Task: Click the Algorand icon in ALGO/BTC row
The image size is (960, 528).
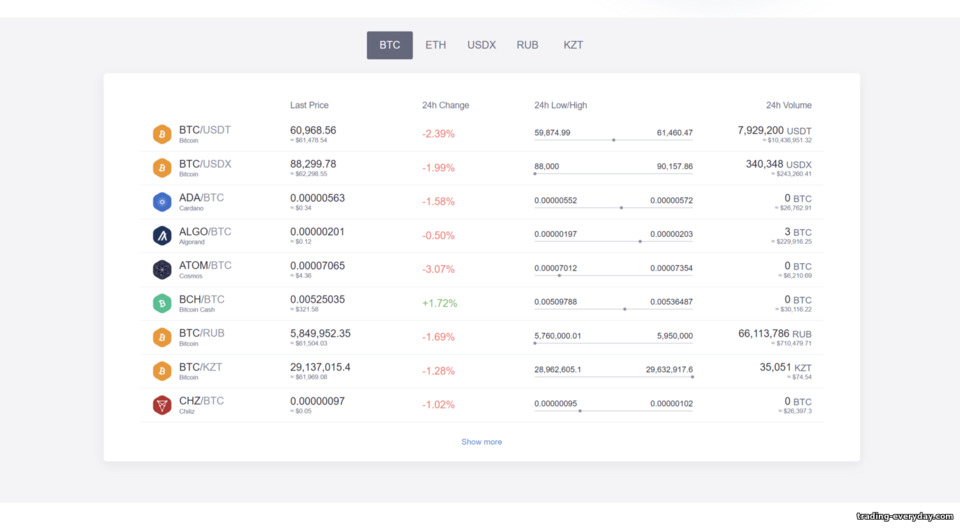Action: click(162, 235)
